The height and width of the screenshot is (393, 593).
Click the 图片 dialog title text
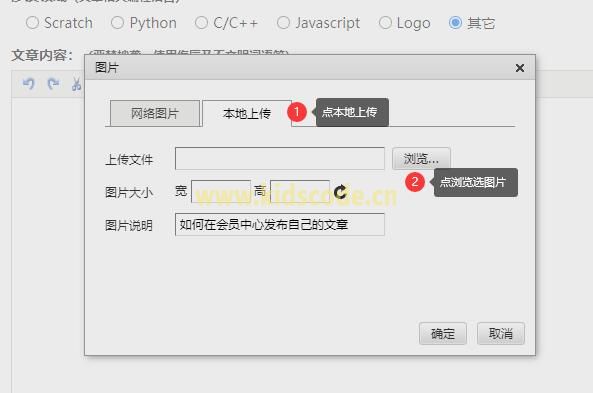coord(107,68)
